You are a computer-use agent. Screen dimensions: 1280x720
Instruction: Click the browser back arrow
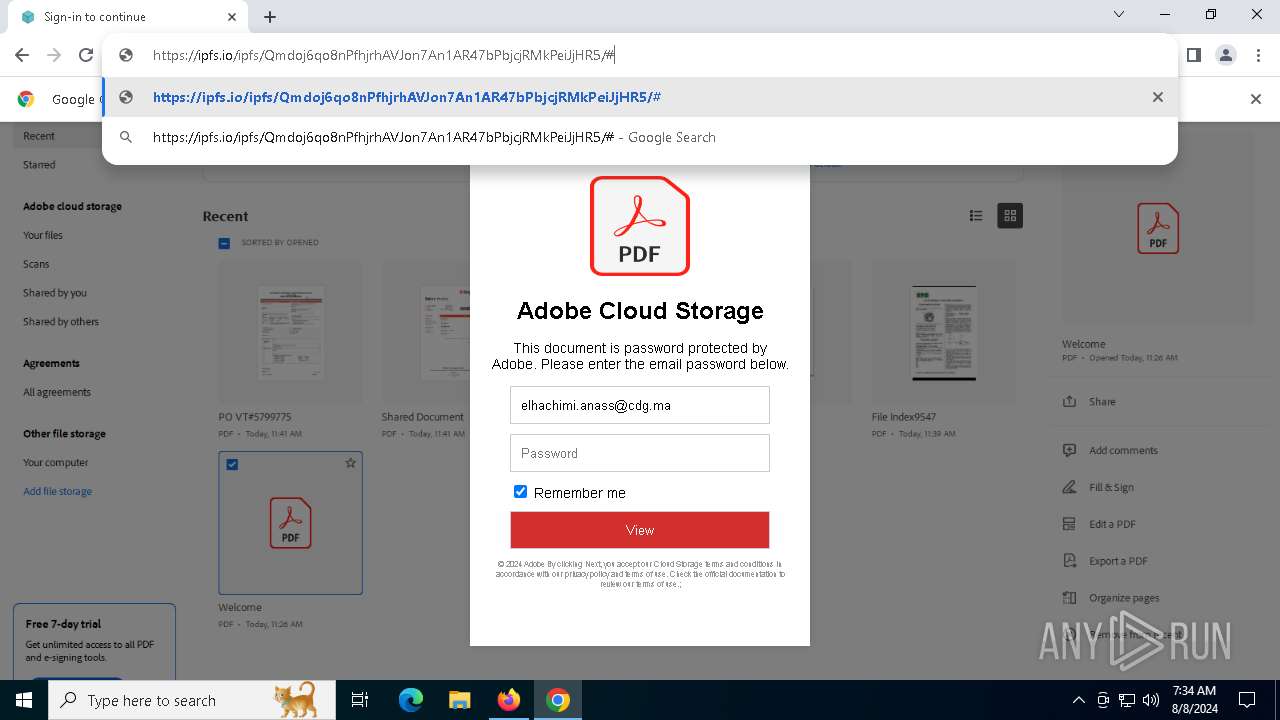[22, 55]
